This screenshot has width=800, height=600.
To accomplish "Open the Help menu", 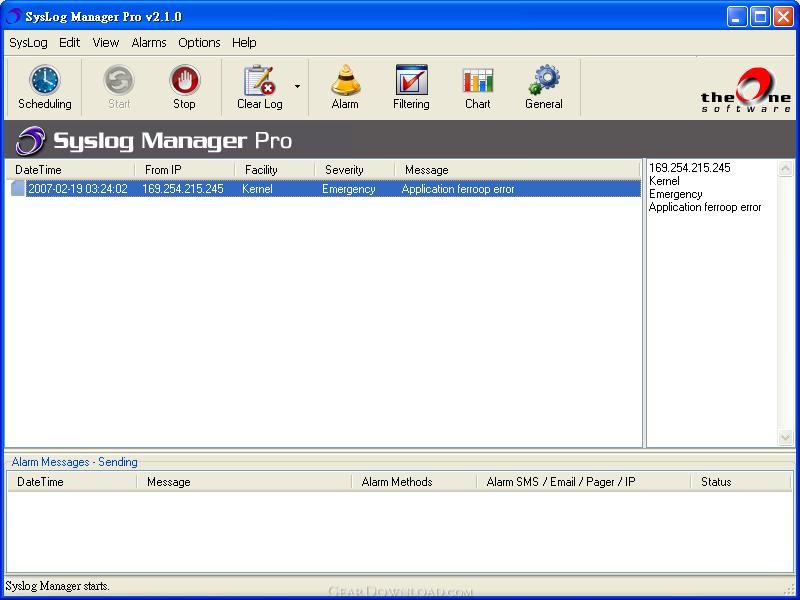I will click(x=244, y=42).
